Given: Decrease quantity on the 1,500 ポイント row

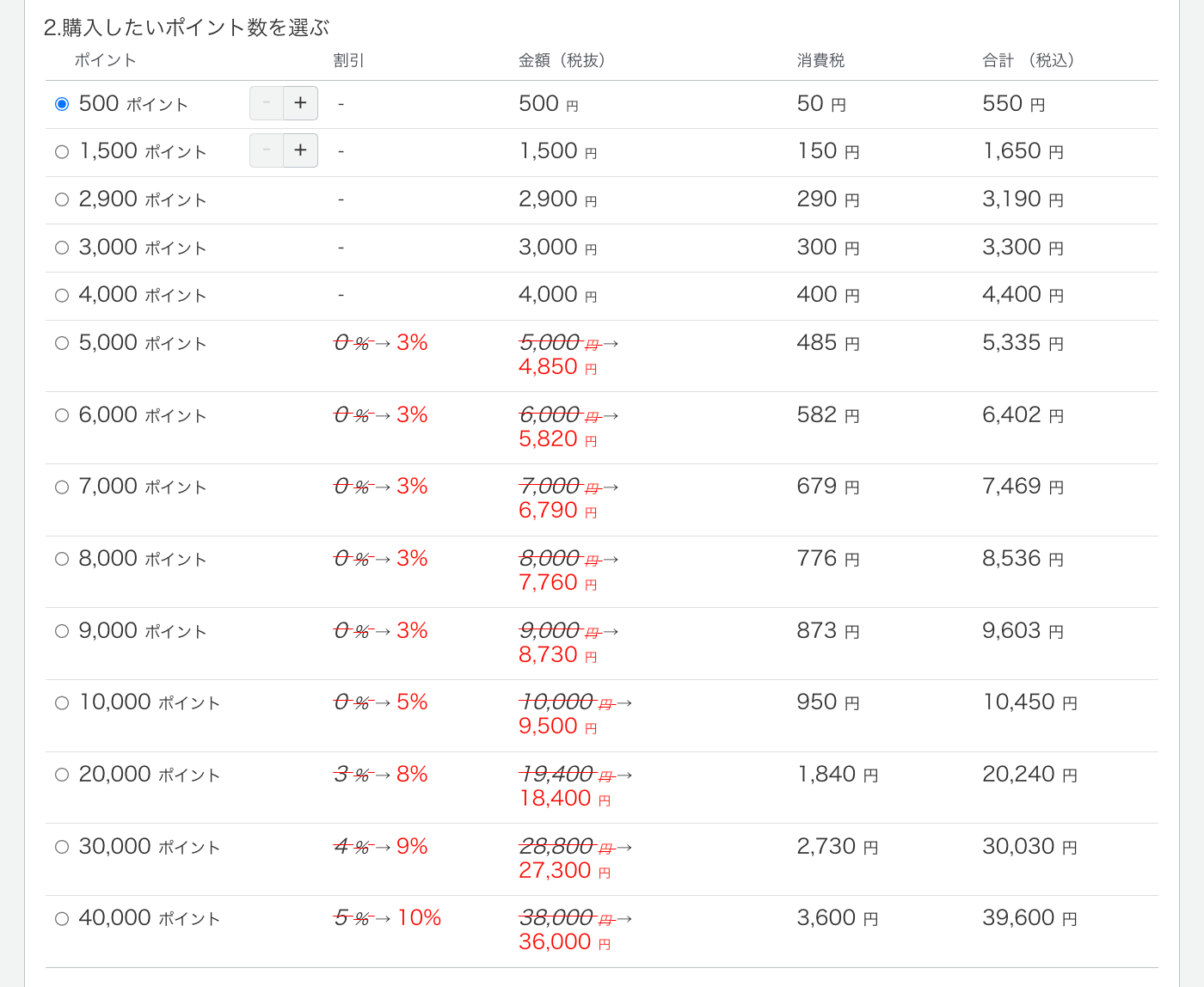Looking at the screenshot, I should [267, 150].
